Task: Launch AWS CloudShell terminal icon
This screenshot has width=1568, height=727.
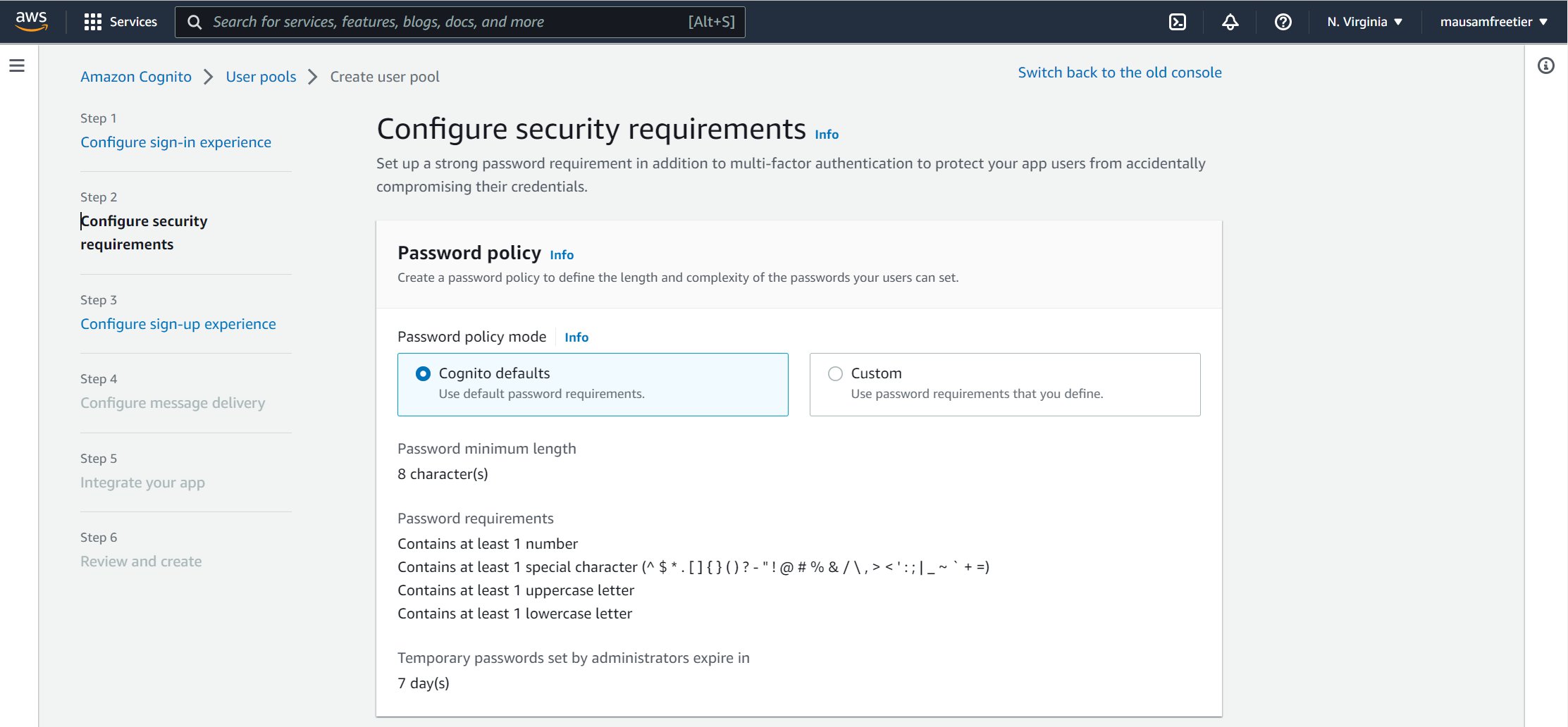Action: point(1177,22)
